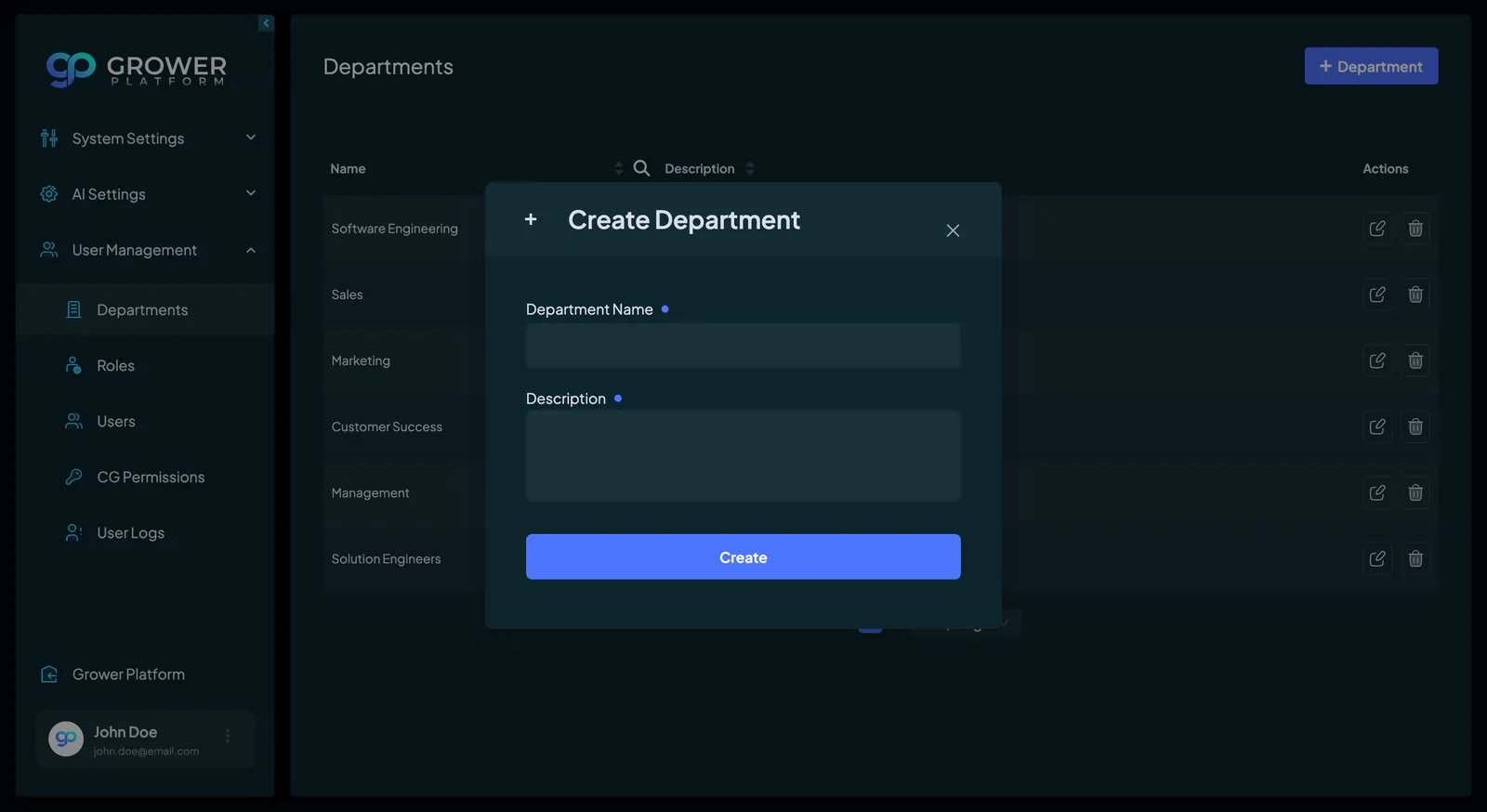
Task: Click John Doe's profile avatar
Action: [66, 740]
